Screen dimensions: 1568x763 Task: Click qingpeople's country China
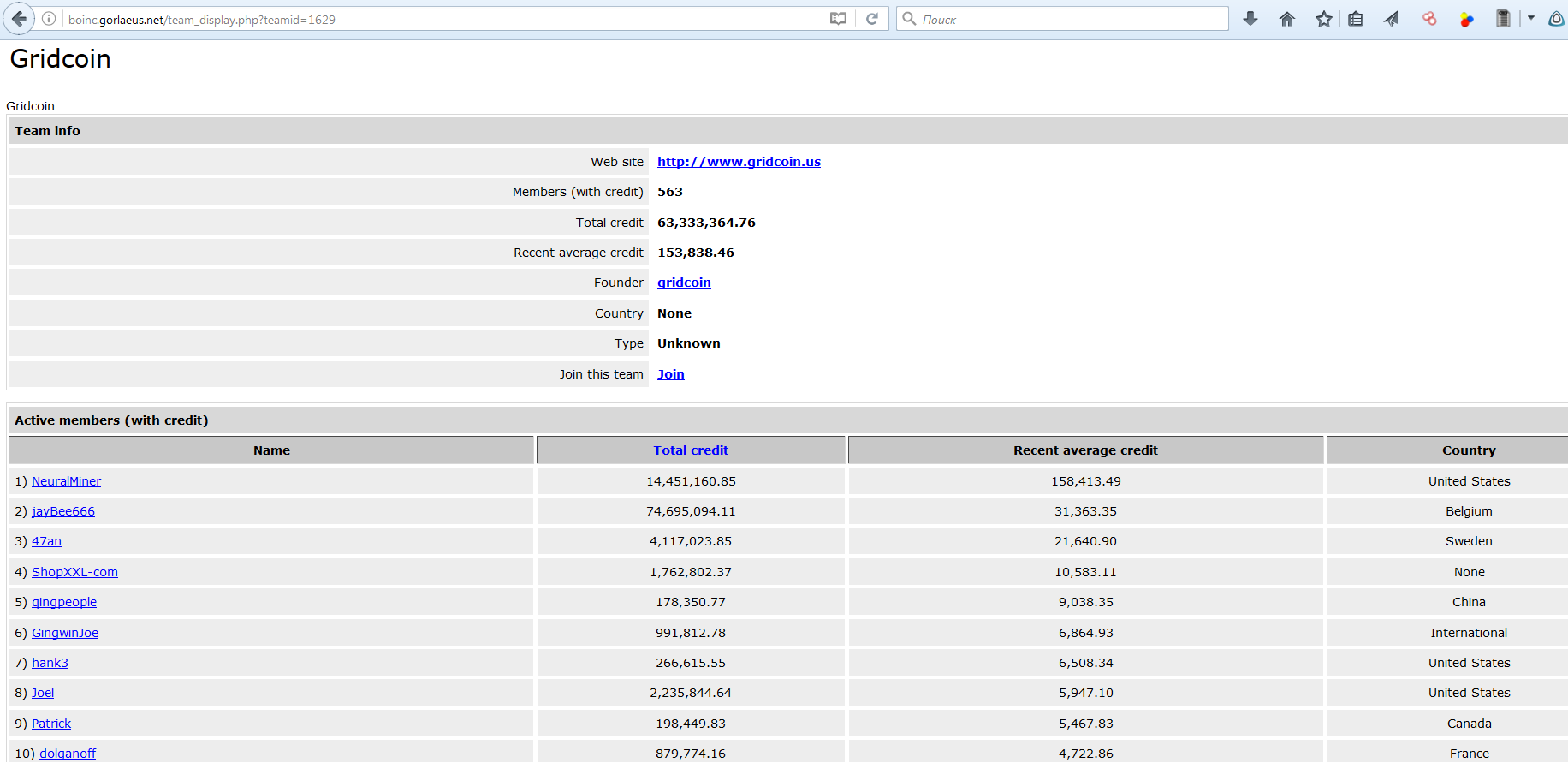[x=1469, y=602]
